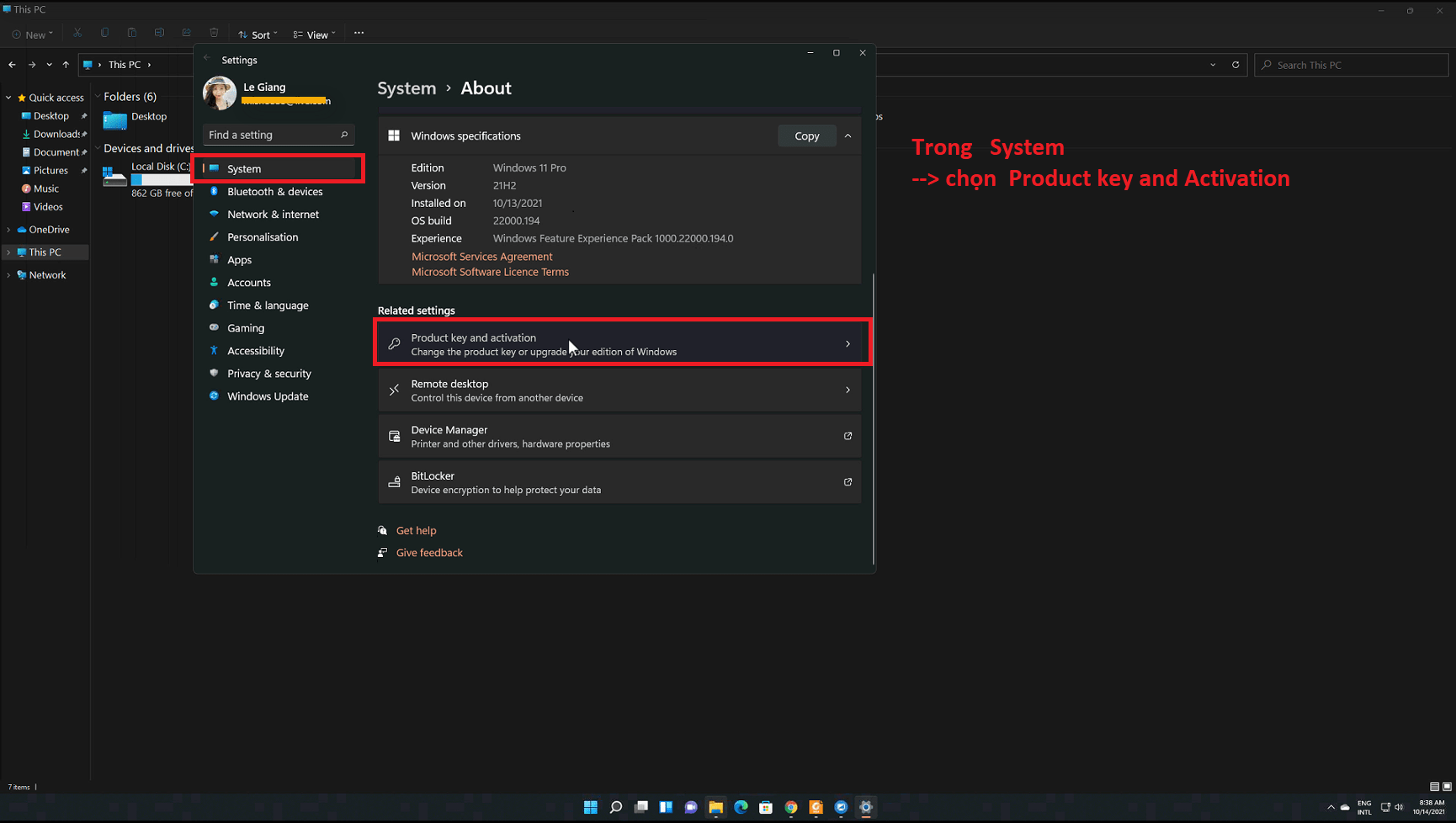Viewport: 1456px width, 823px height.
Task: Click the Copy button for Windows specifications
Action: 806,135
